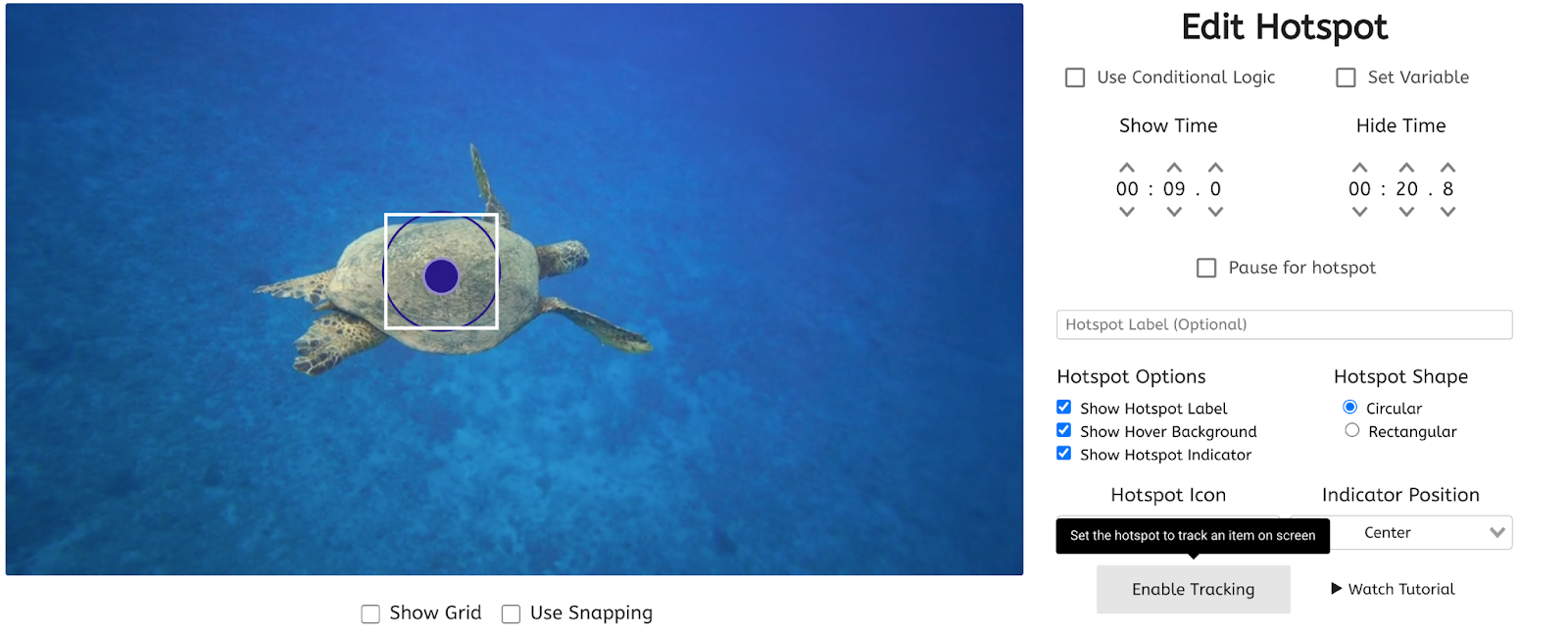
Task: Click the hotspot center dot on turtle
Action: point(441,276)
